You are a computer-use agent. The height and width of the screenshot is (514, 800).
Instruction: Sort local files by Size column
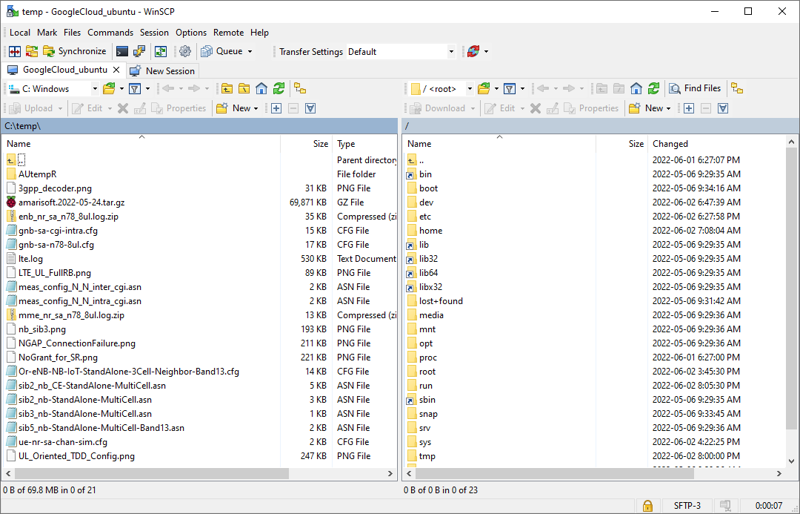coord(306,144)
